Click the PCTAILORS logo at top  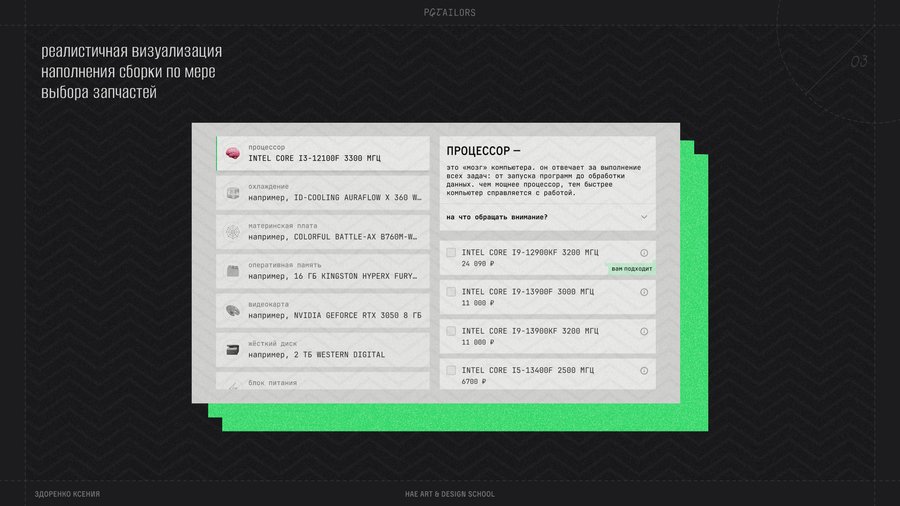[449, 12]
